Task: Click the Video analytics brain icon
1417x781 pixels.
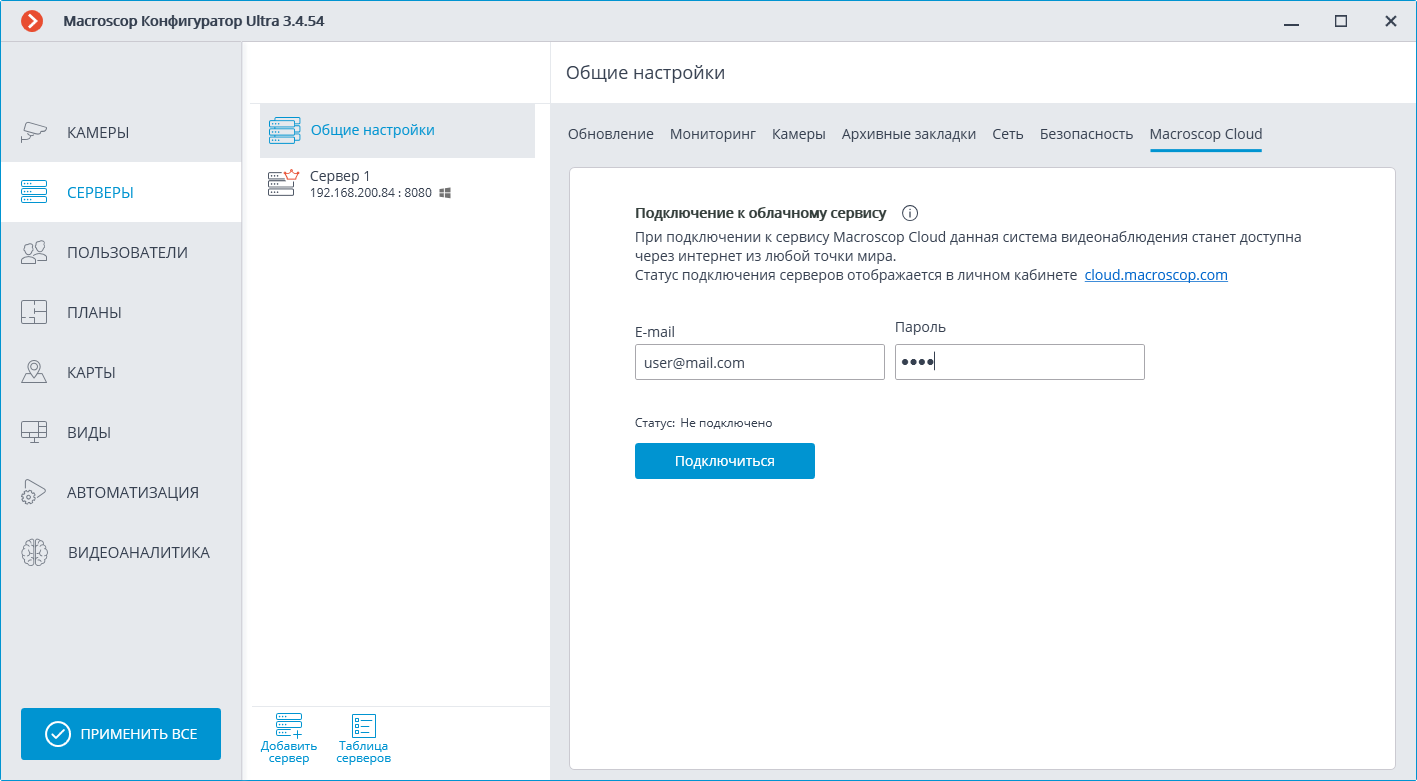Action: pos(34,552)
